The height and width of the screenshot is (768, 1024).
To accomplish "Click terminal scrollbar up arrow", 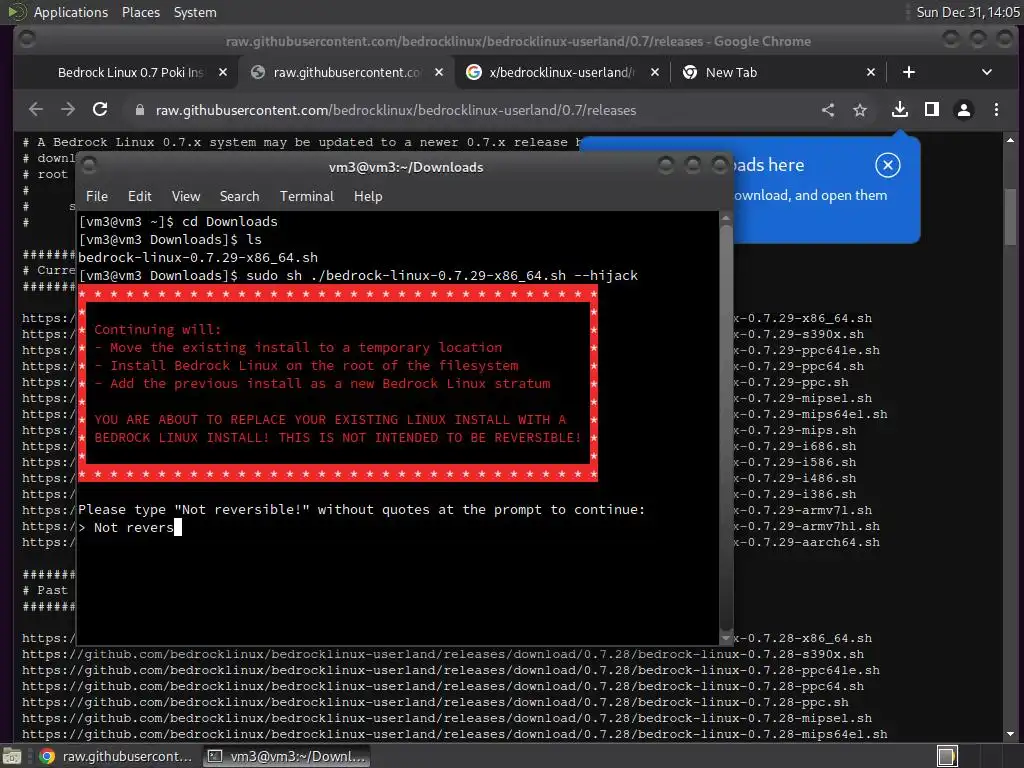I will click(726, 218).
